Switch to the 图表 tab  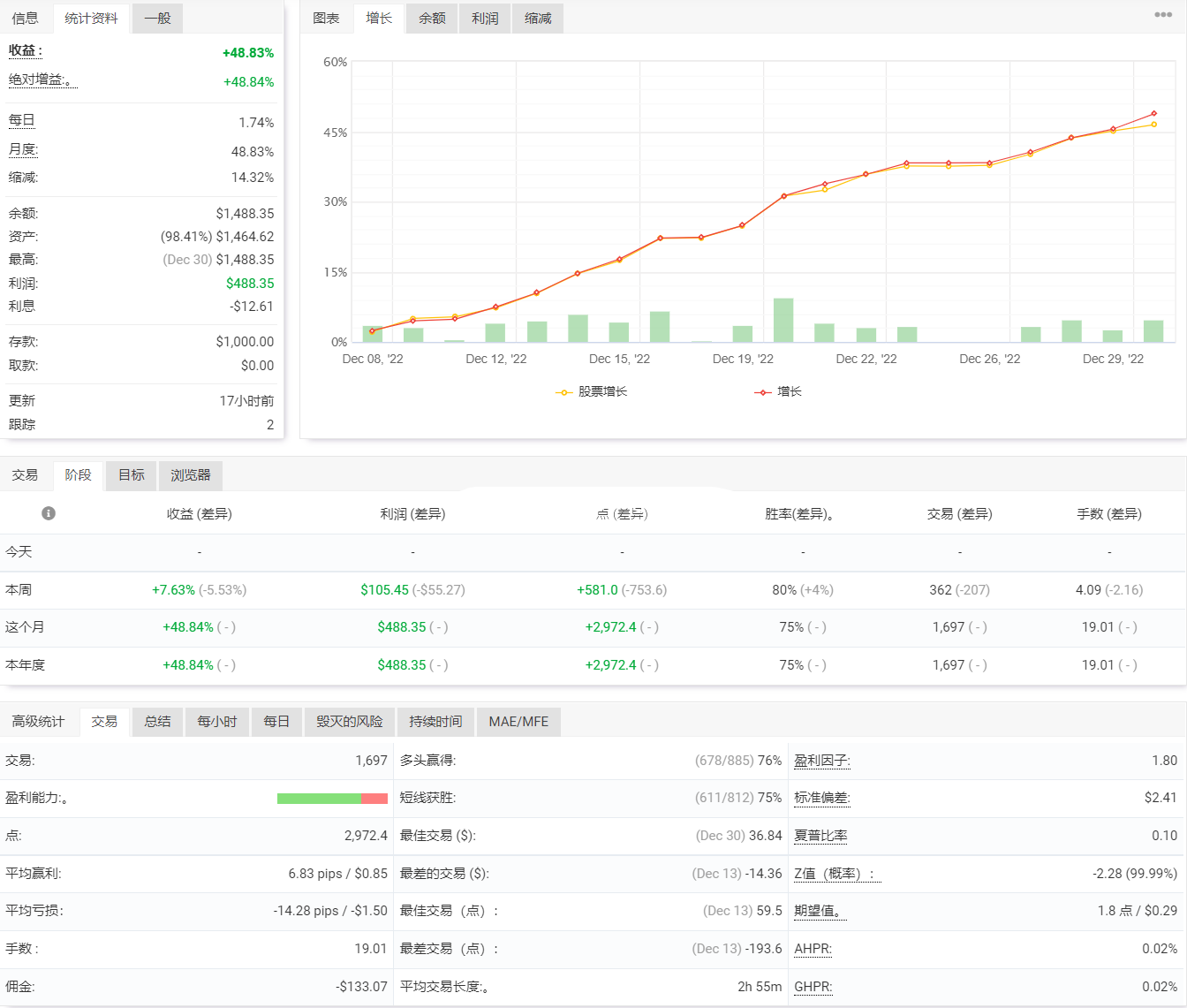point(326,19)
